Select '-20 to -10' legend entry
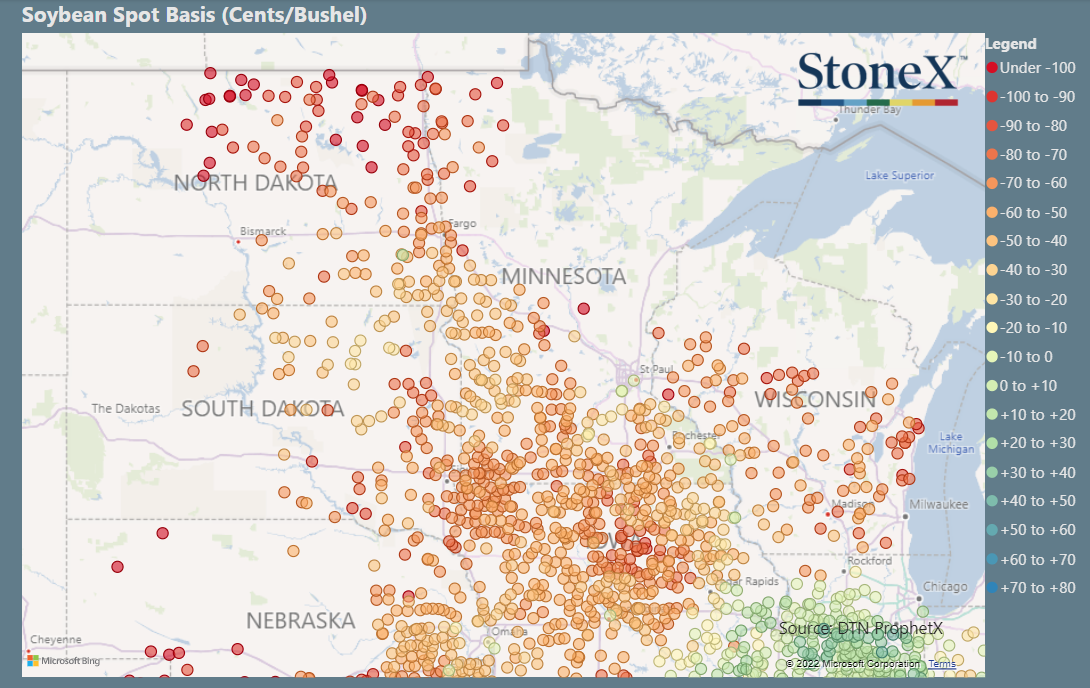 click(1027, 328)
